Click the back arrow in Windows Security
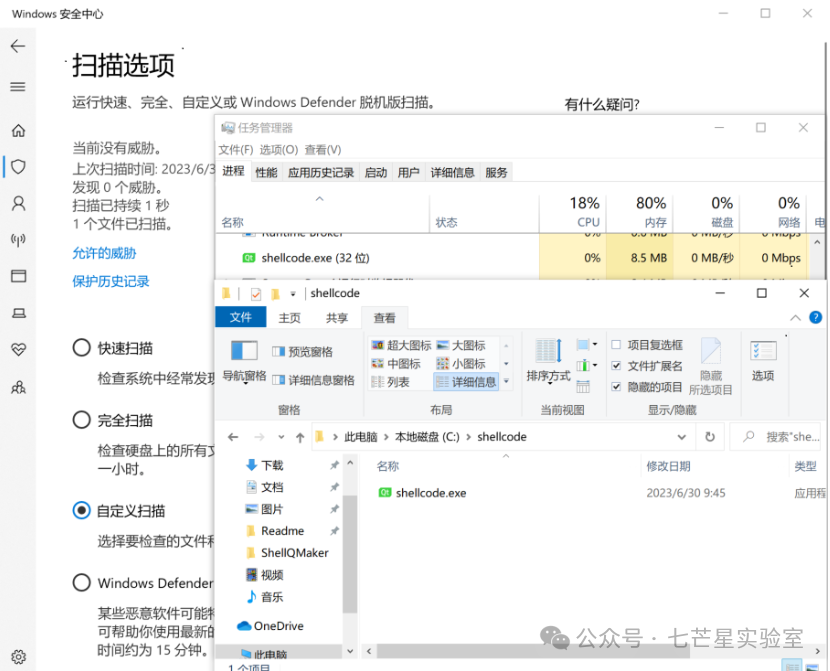 [x=18, y=47]
